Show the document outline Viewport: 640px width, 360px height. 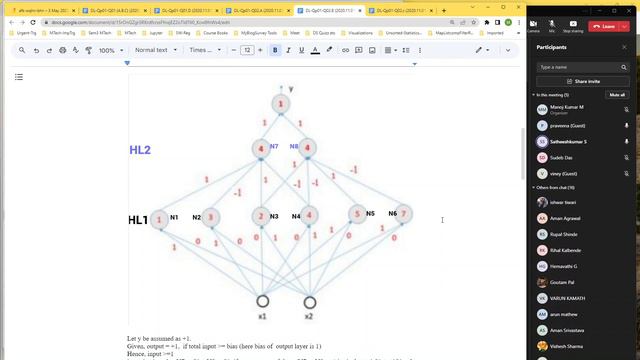[x=19, y=77]
